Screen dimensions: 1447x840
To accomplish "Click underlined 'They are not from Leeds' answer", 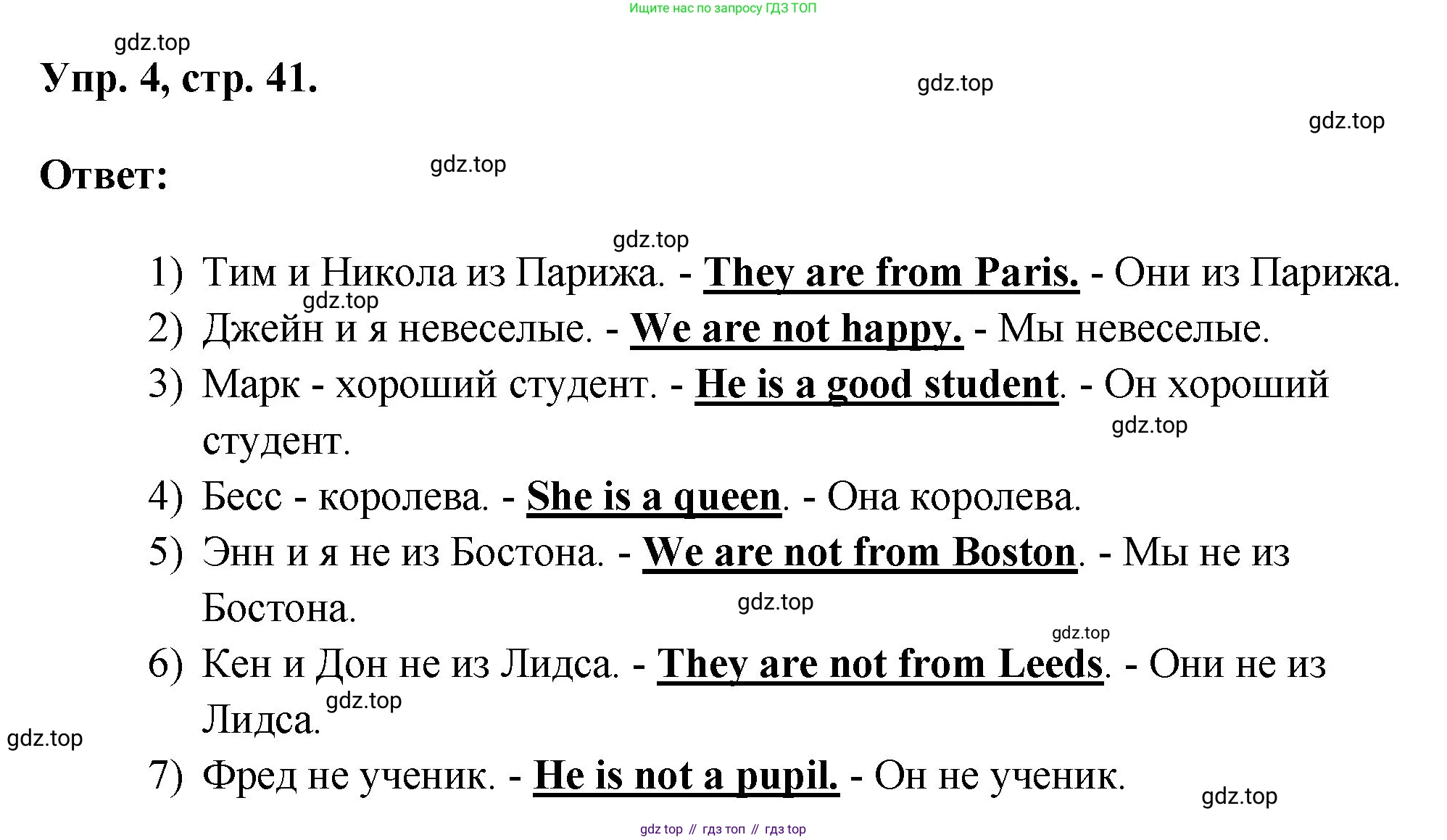I will (879, 664).
